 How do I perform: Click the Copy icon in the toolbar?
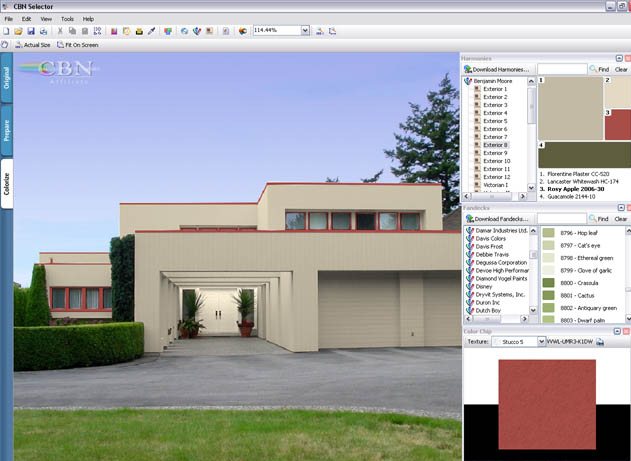72,31
